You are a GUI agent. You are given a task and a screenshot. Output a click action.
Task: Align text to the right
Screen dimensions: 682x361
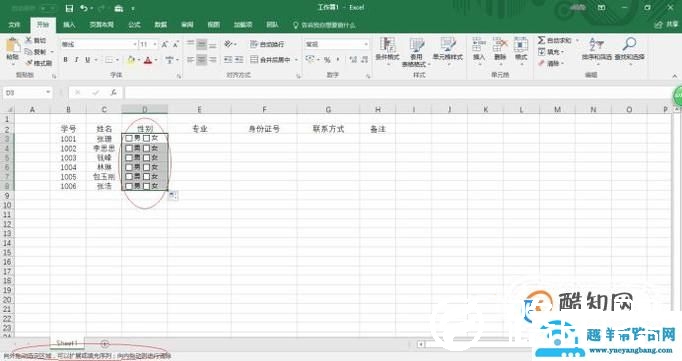click(x=212, y=60)
